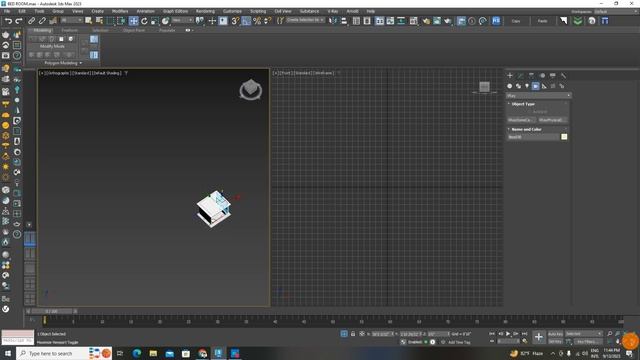640x360 pixels.
Task: Click the Align tool icon
Action: [344, 21]
